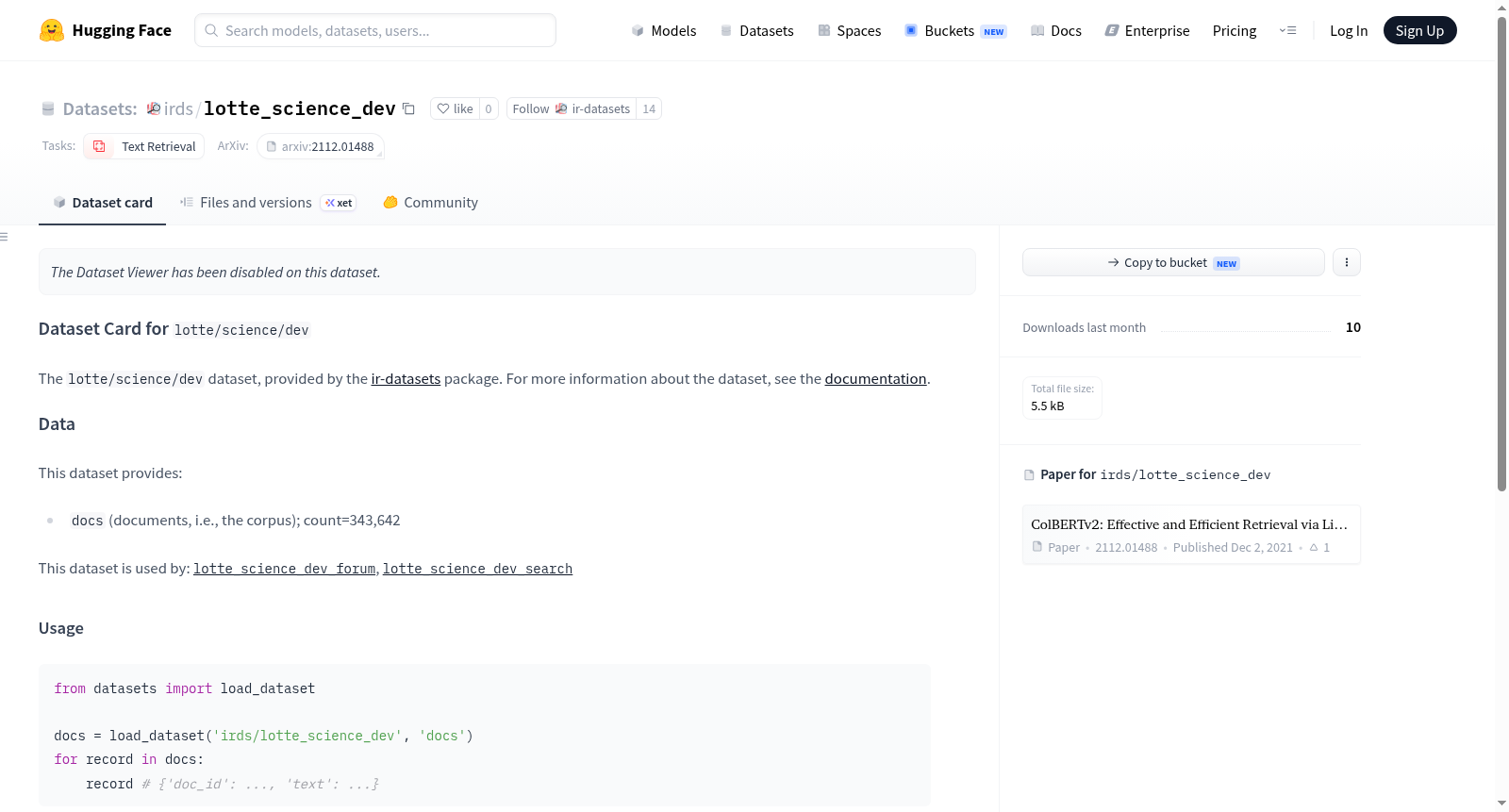The width and height of the screenshot is (1509, 812).
Task: Click the Text Retrieval red icon
Action: pos(99,146)
